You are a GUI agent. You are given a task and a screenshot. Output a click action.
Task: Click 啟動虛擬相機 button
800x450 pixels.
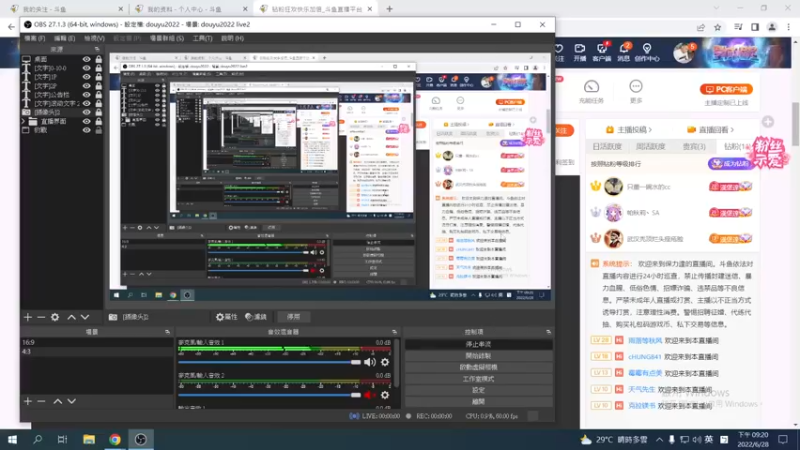[478, 367]
